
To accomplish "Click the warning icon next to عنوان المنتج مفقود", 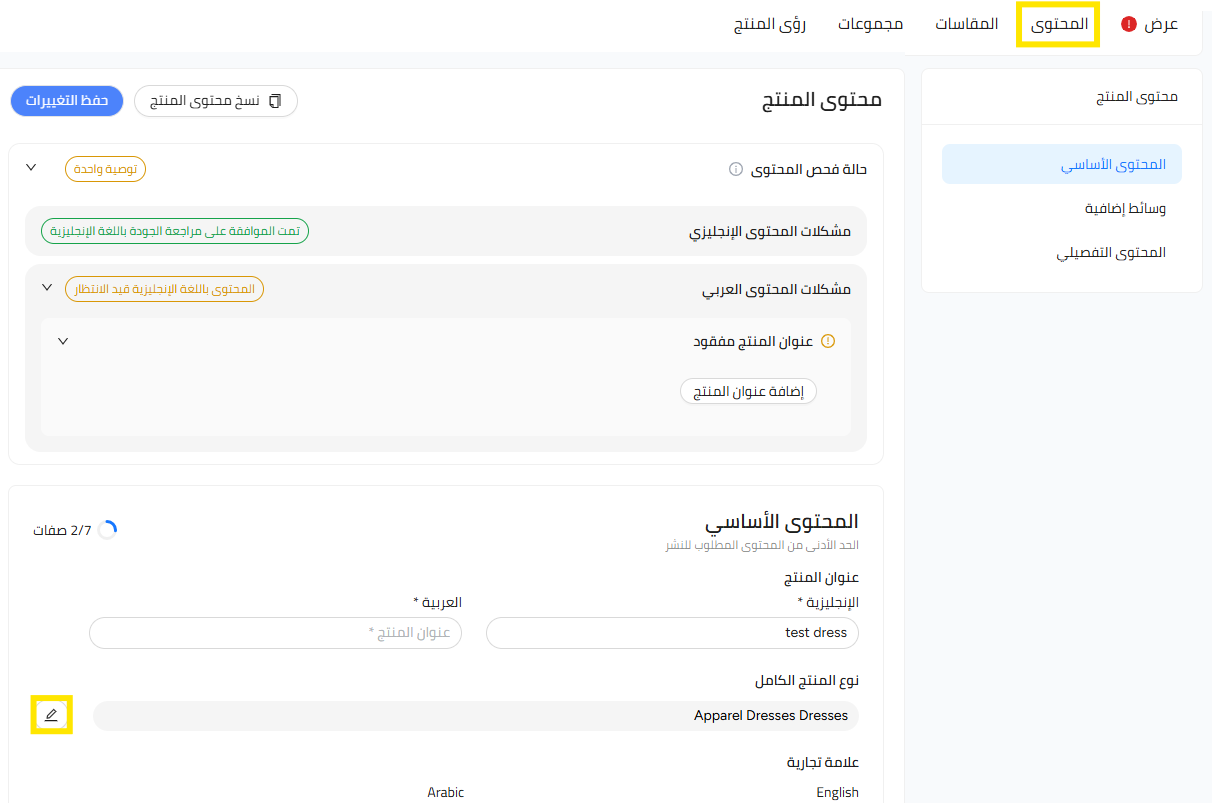I will click(x=827, y=341).
